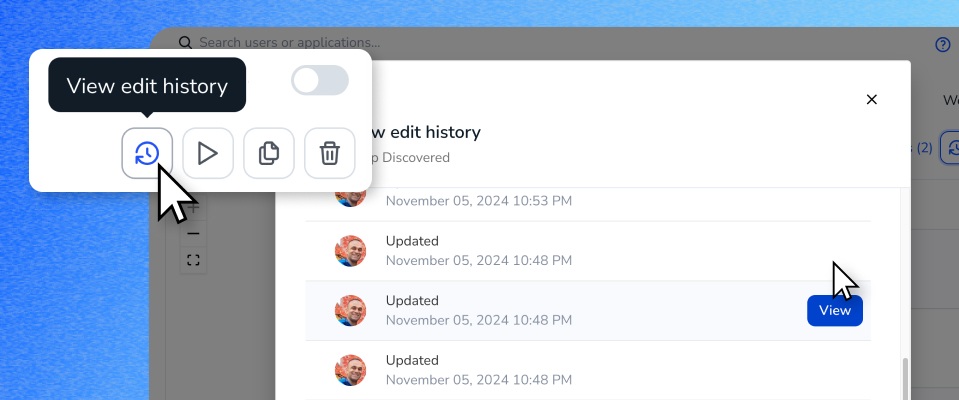Click the history icon behind the dialog

[x=950, y=147]
